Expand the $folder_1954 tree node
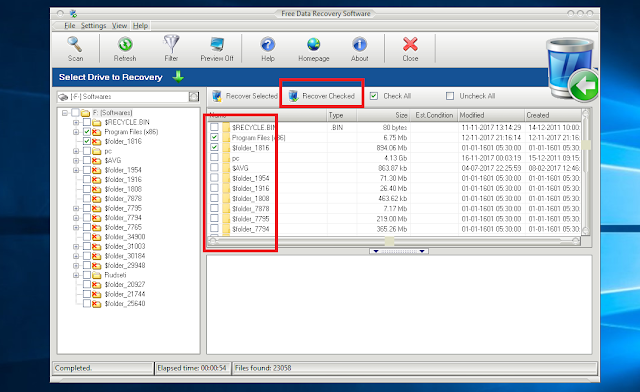Screen dimensions: 640x392 (x=76, y=170)
